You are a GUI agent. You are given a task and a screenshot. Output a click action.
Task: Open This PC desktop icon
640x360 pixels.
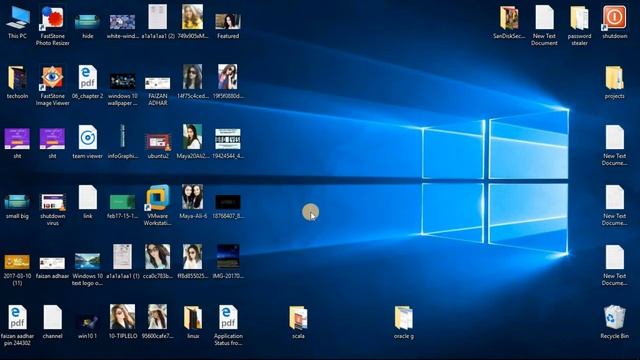[x=18, y=18]
